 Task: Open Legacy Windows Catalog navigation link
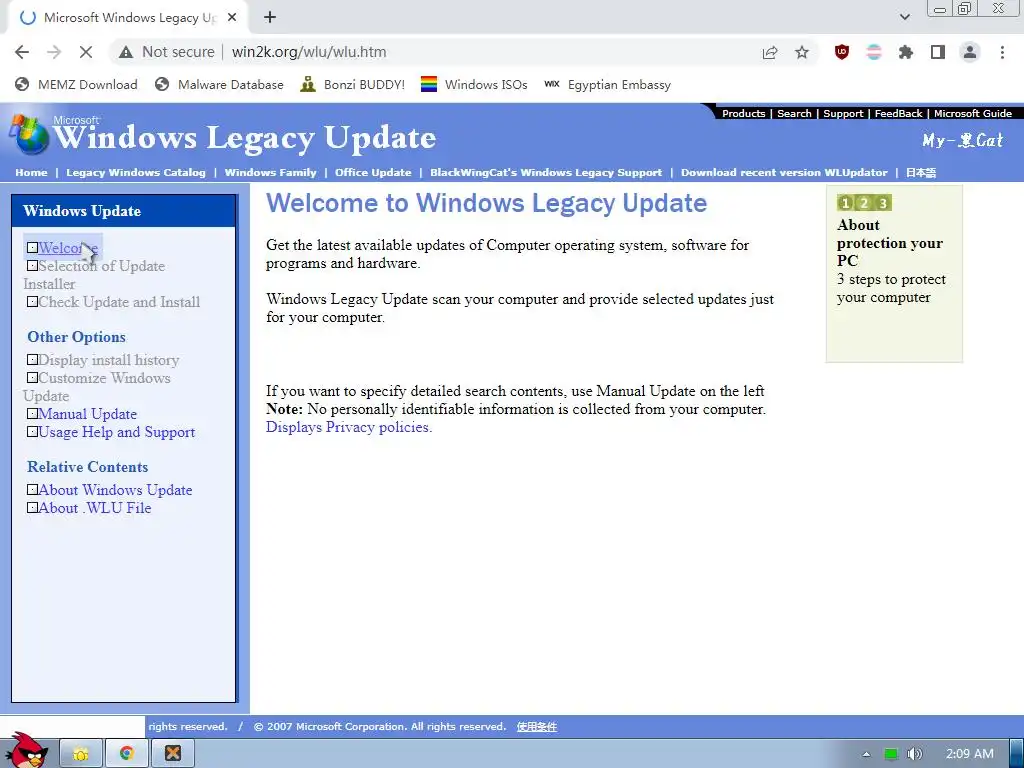point(136,172)
